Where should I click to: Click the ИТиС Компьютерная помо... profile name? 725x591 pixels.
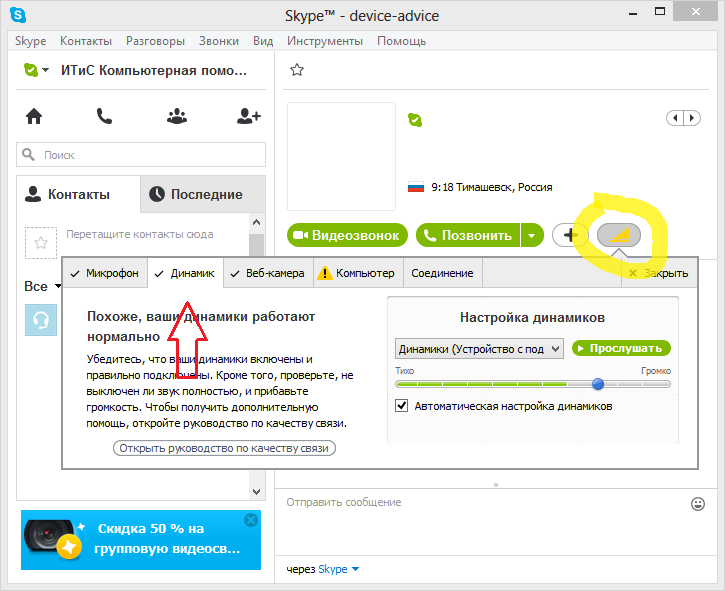(154, 70)
